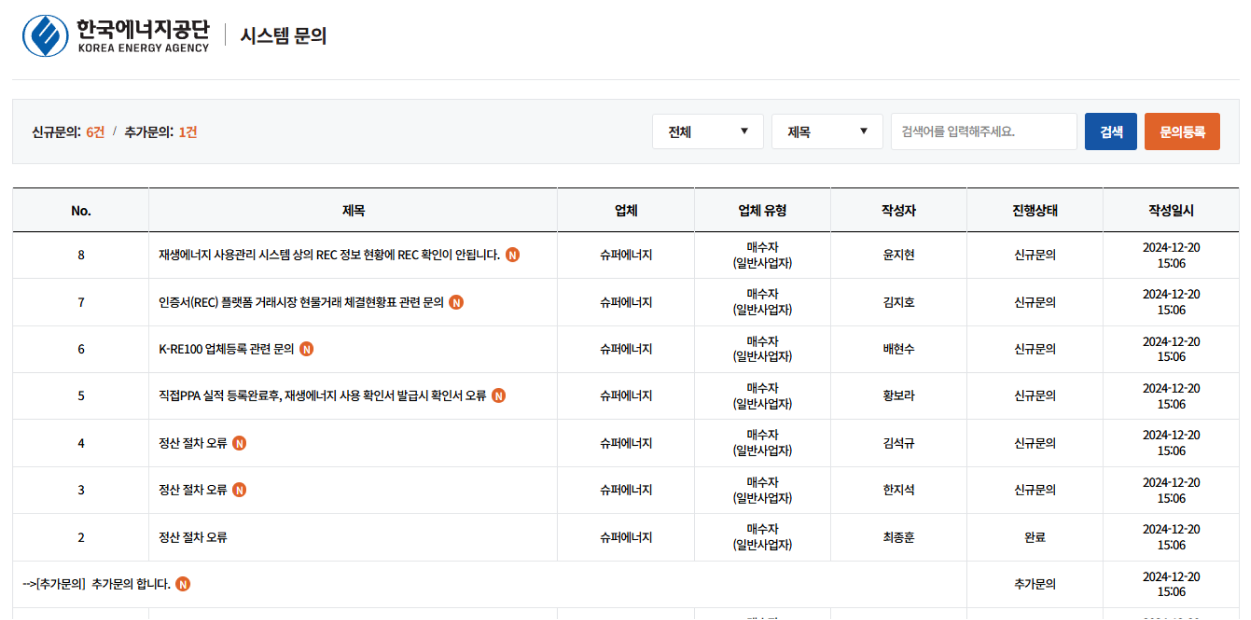This screenshot has height=620, width=1251.
Task: Click the Korea Energy Agency logo
Action: (x=116, y=35)
